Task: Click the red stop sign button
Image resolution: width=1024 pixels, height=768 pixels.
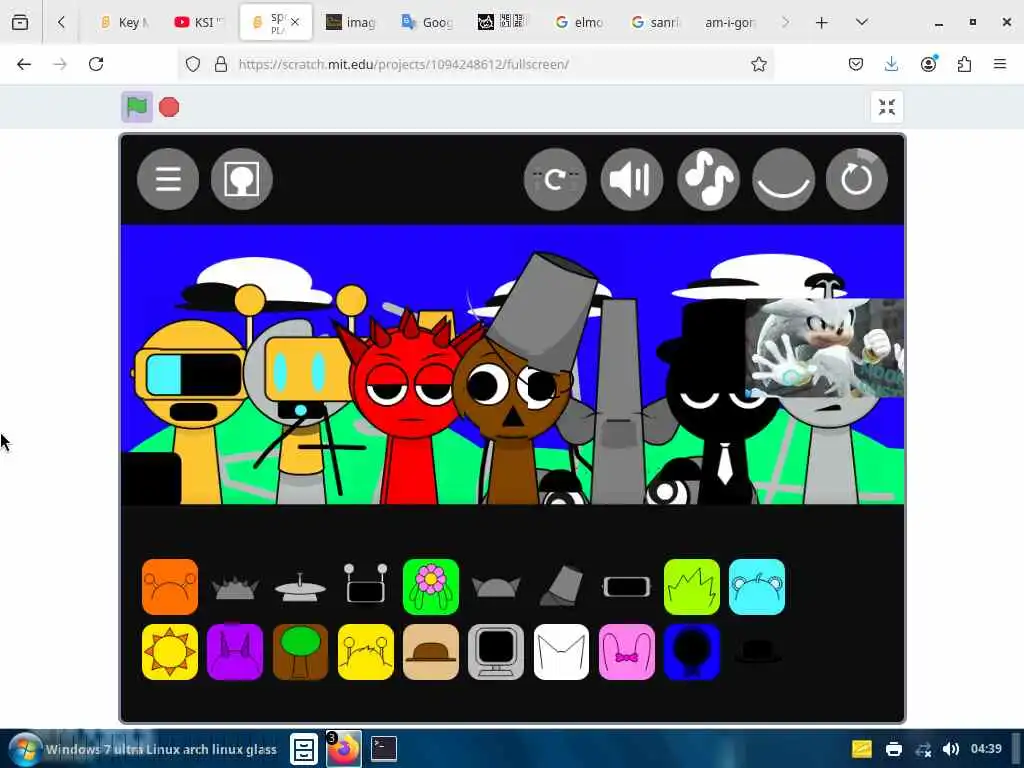Action: pyautogui.click(x=169, y=107)
